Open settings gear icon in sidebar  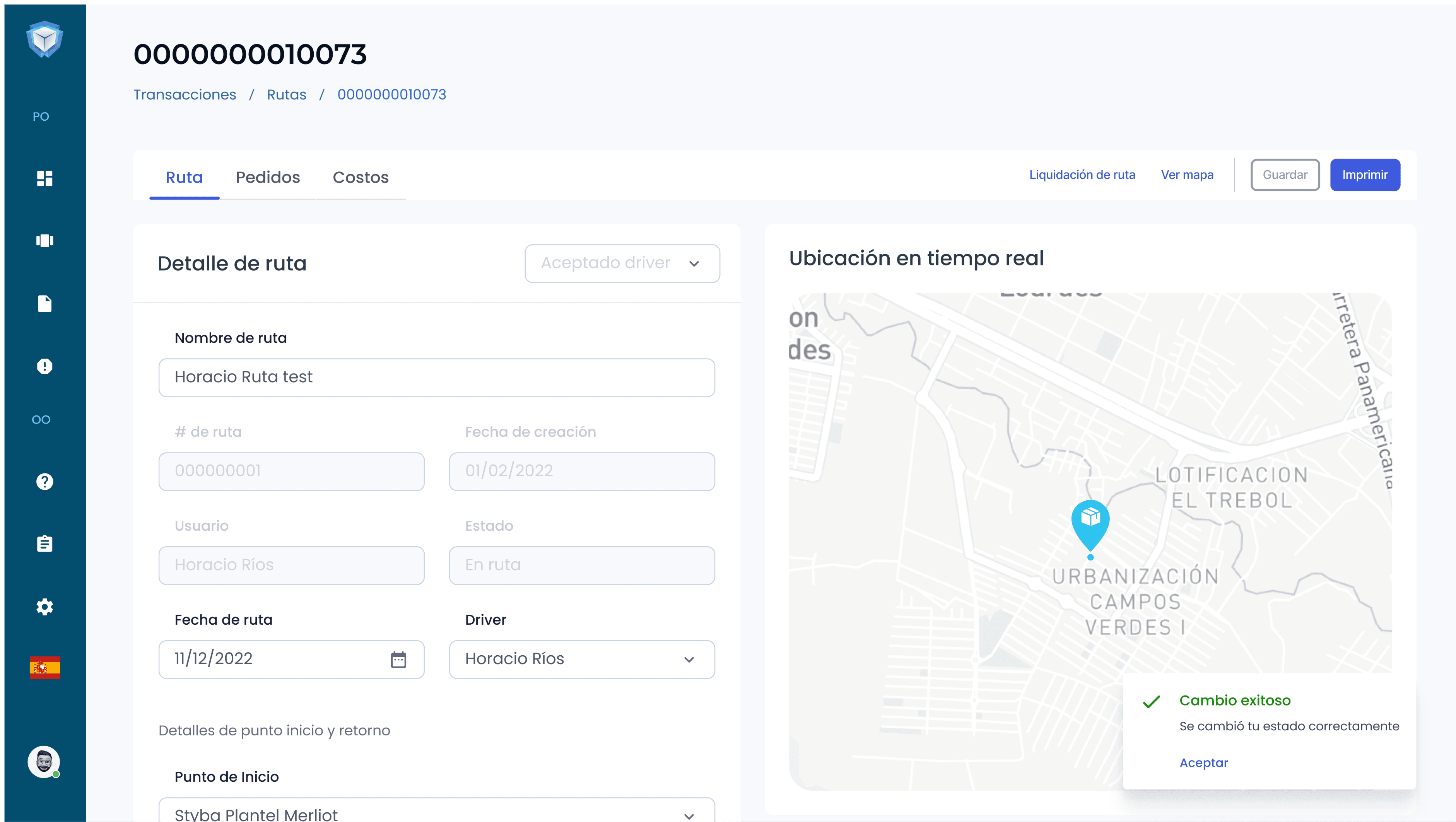(x=44, y=607)
